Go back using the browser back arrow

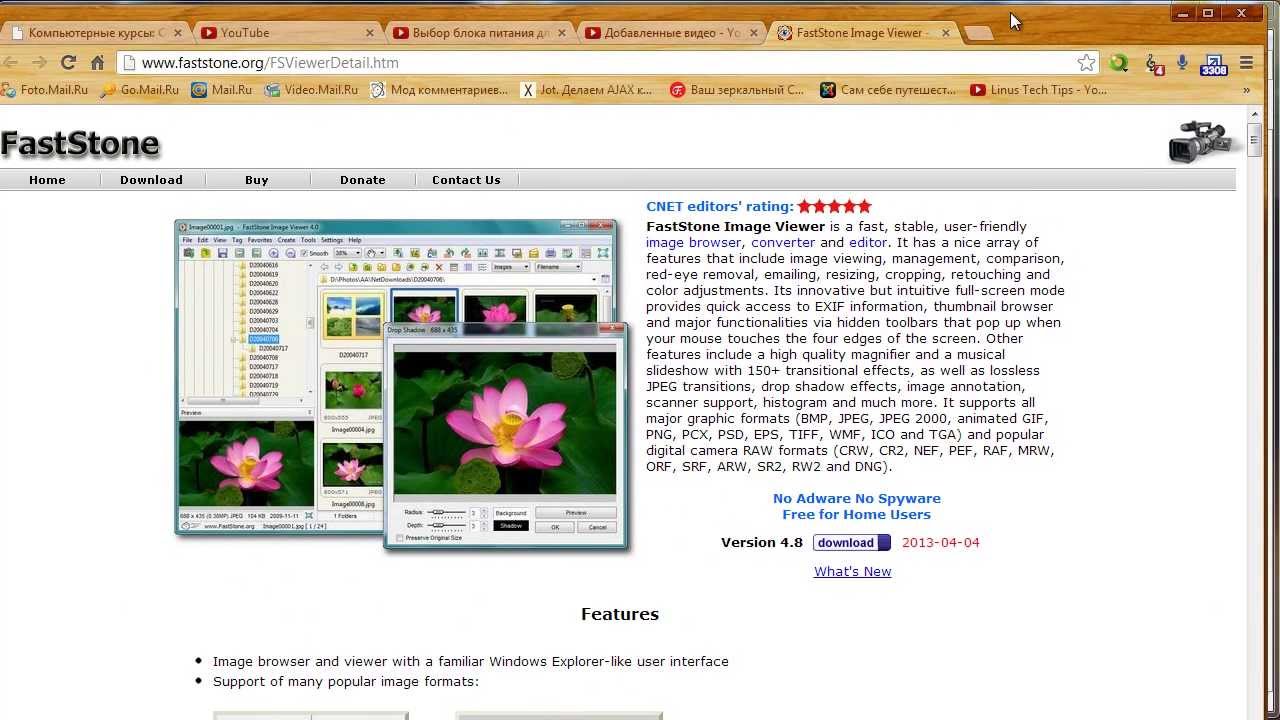pos(11,62)
